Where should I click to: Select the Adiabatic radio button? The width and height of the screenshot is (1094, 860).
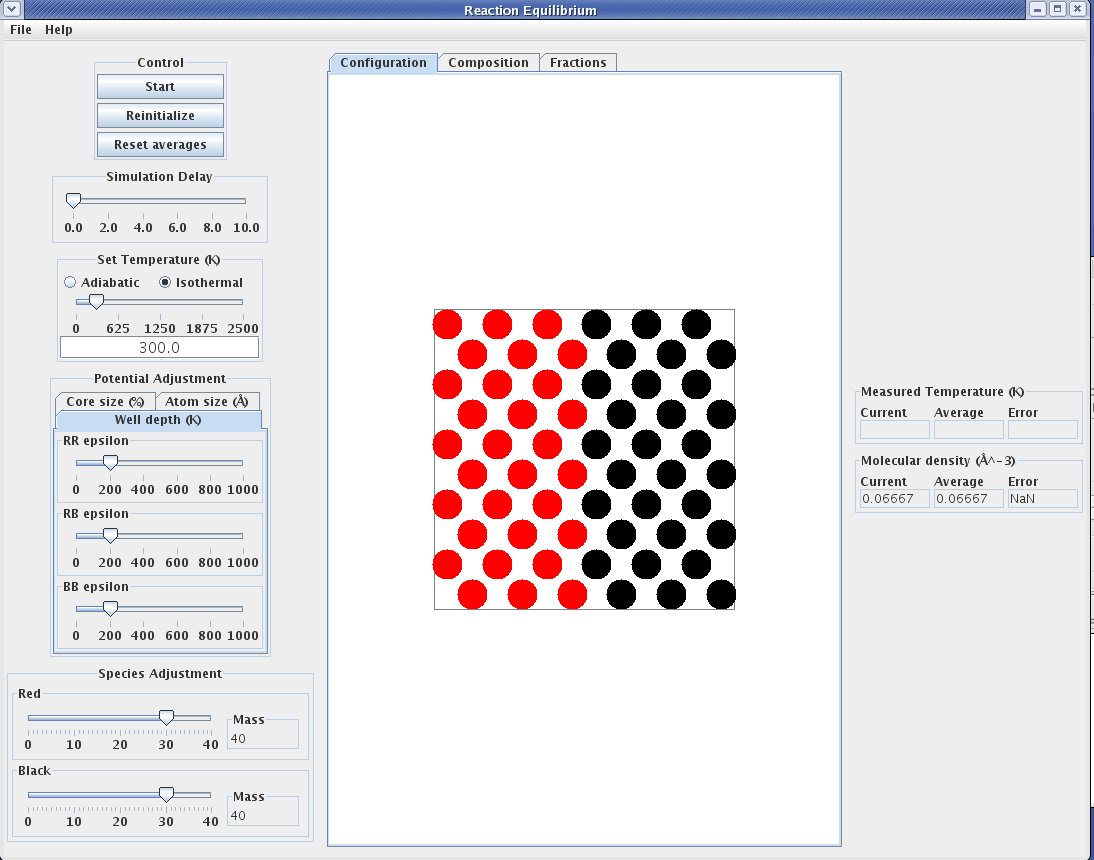pos(70,283)
